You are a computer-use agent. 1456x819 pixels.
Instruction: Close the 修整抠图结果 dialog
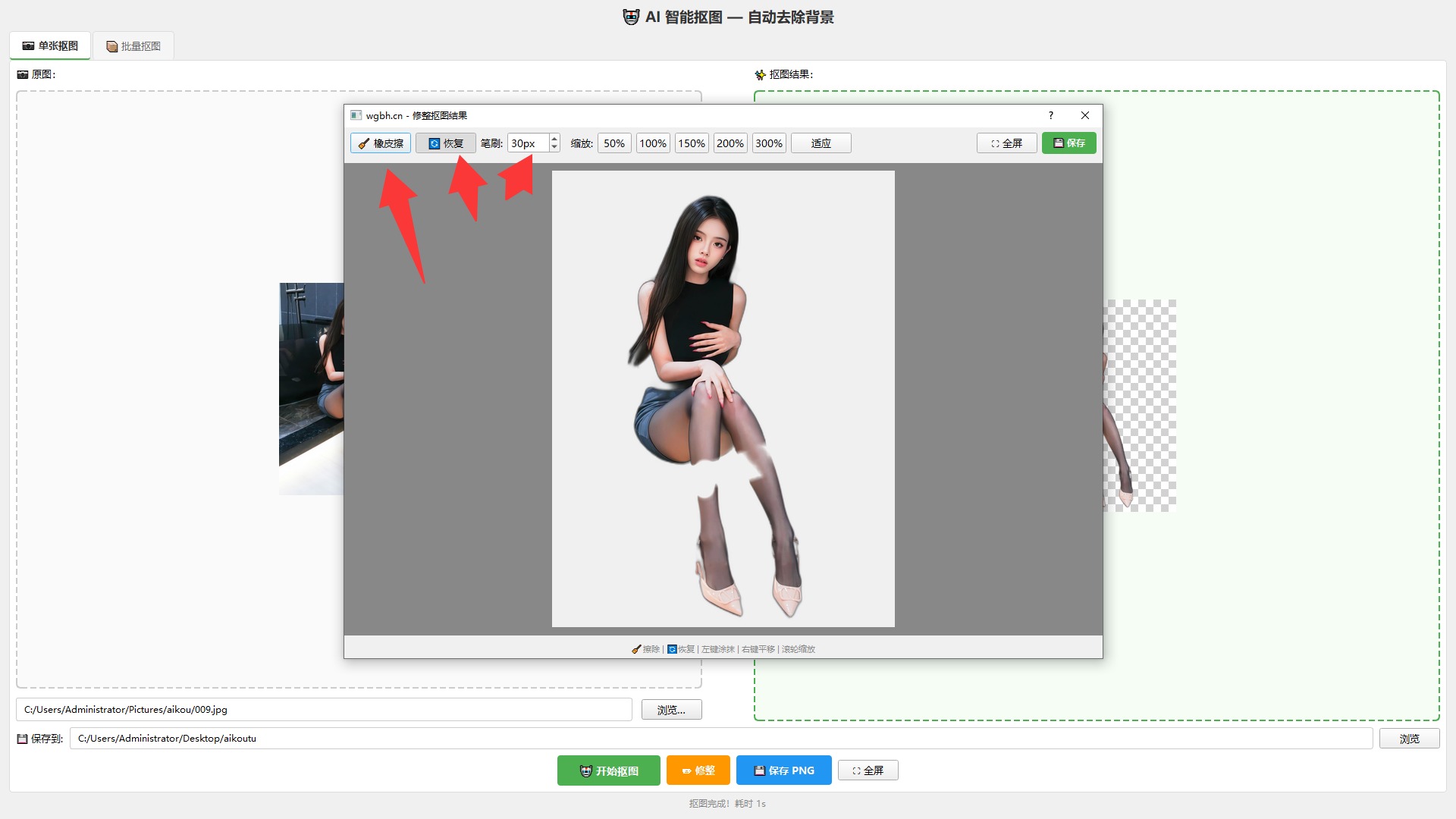[x=1085, y=115]
